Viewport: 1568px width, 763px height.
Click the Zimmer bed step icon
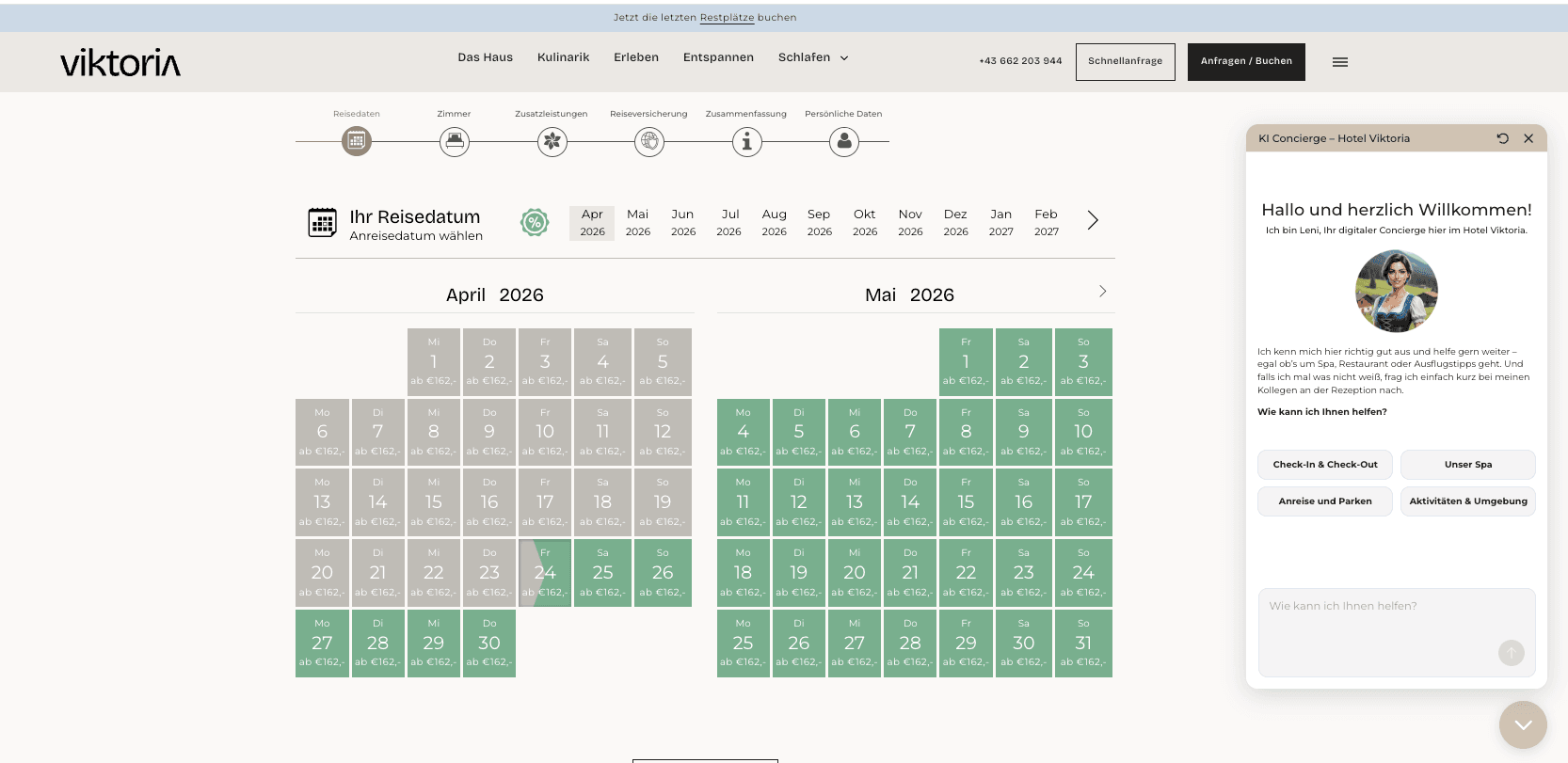455,141
